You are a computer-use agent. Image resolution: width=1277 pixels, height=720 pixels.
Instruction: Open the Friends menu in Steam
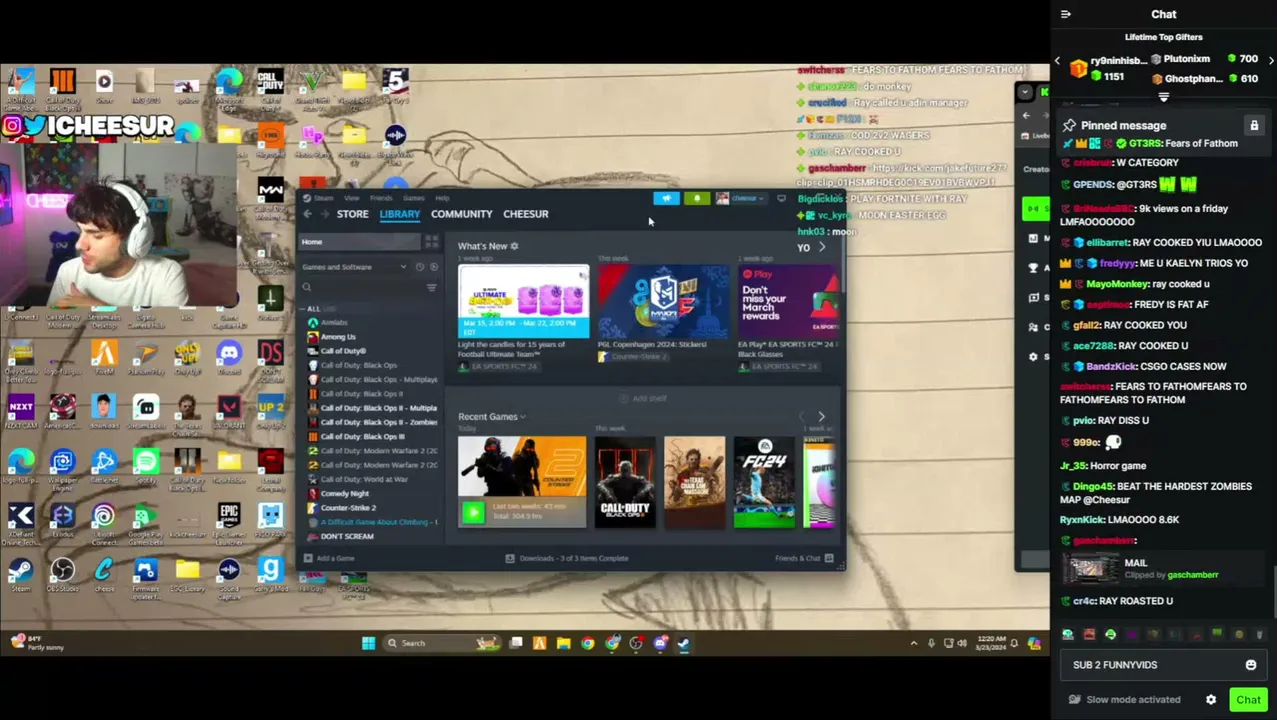pyautogui.click(x=381, y=198)
